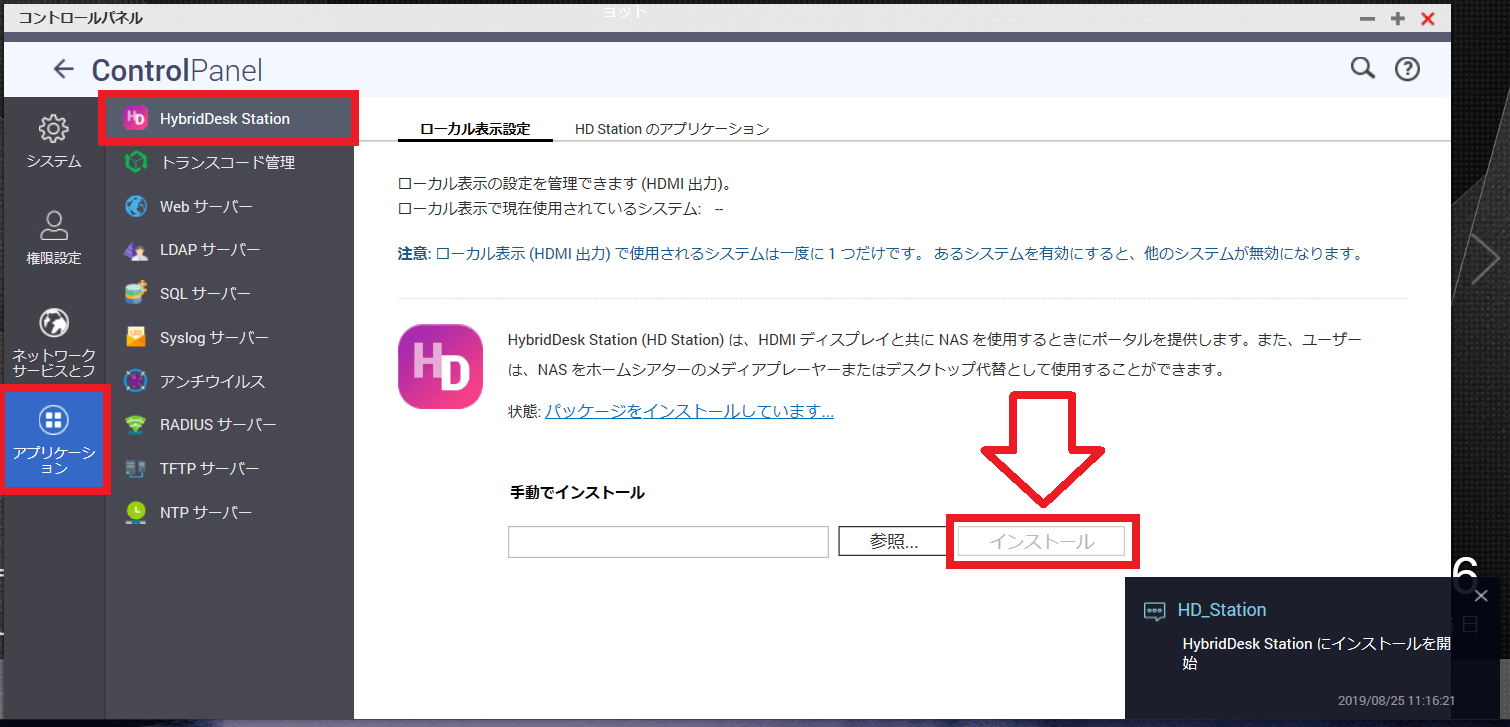Image resolution: width=1510 pixels, height=727 pixels.
Task: Click the manual install file path field
Action: point(668,542)
